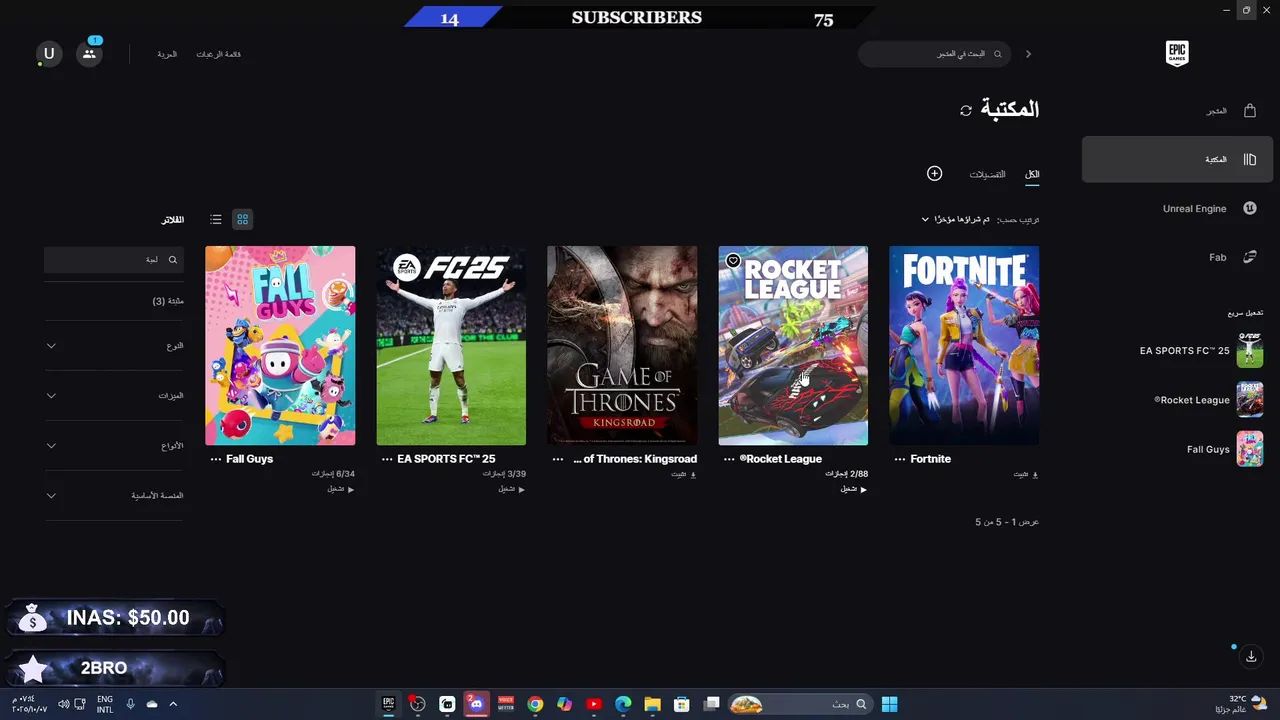Quick launch Rocket League from sidebar
1280x720 pixels.
point(1208,400)
